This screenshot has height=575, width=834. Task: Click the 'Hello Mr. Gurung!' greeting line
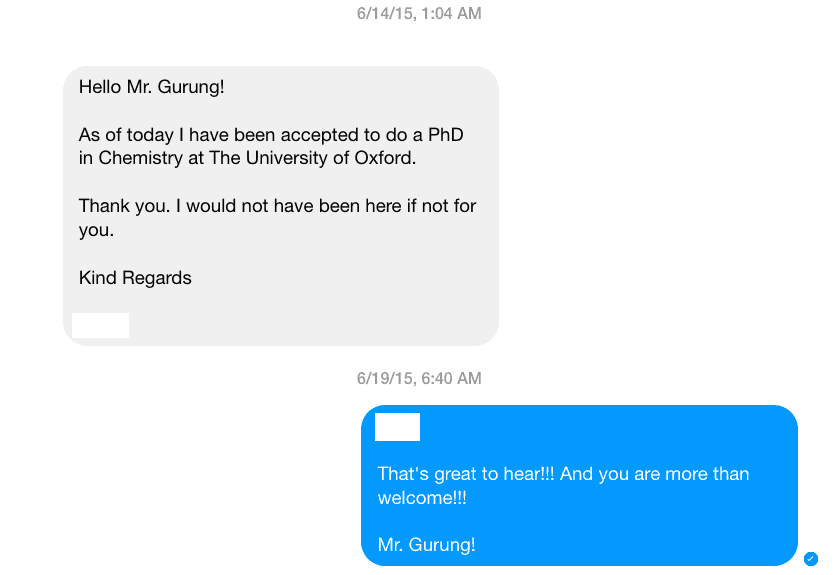(152, 87)
